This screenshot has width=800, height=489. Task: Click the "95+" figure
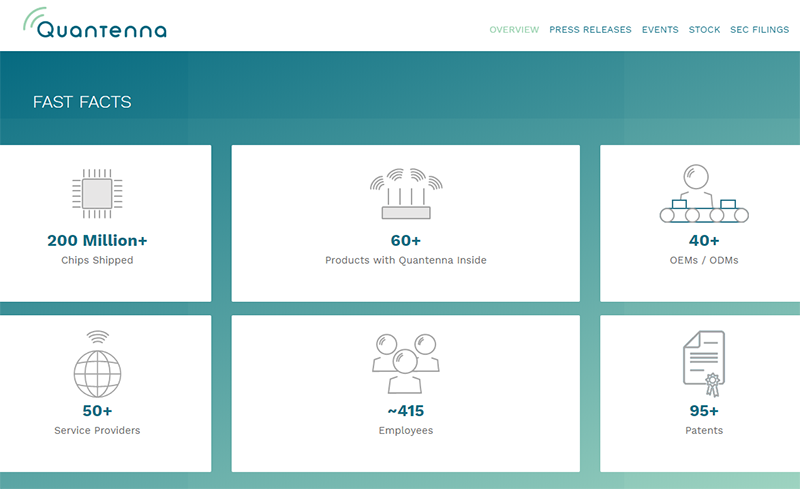[704, 411]
